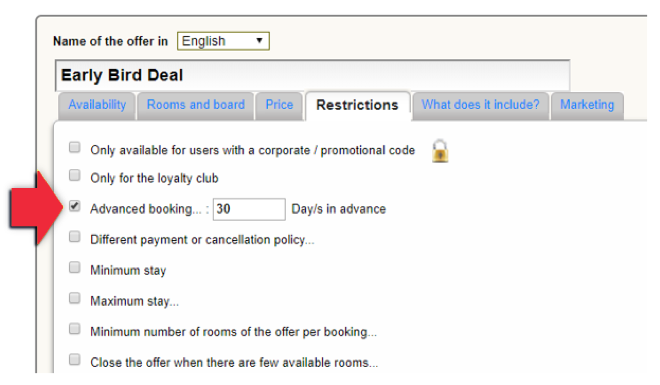Check Close the offer when few rooms

click(x=75, y=359)
